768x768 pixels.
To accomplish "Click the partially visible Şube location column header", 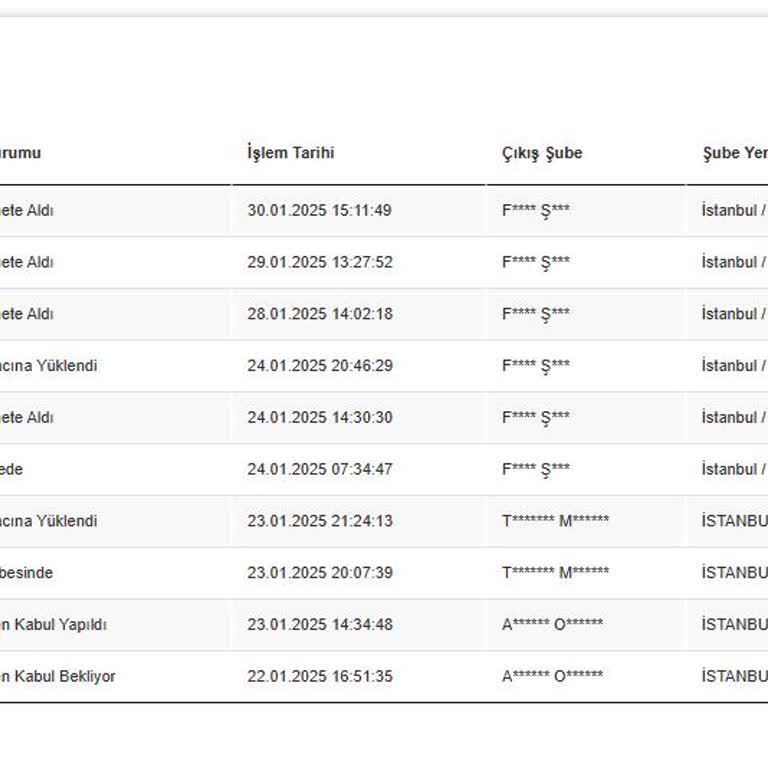I will click(734, 153).
